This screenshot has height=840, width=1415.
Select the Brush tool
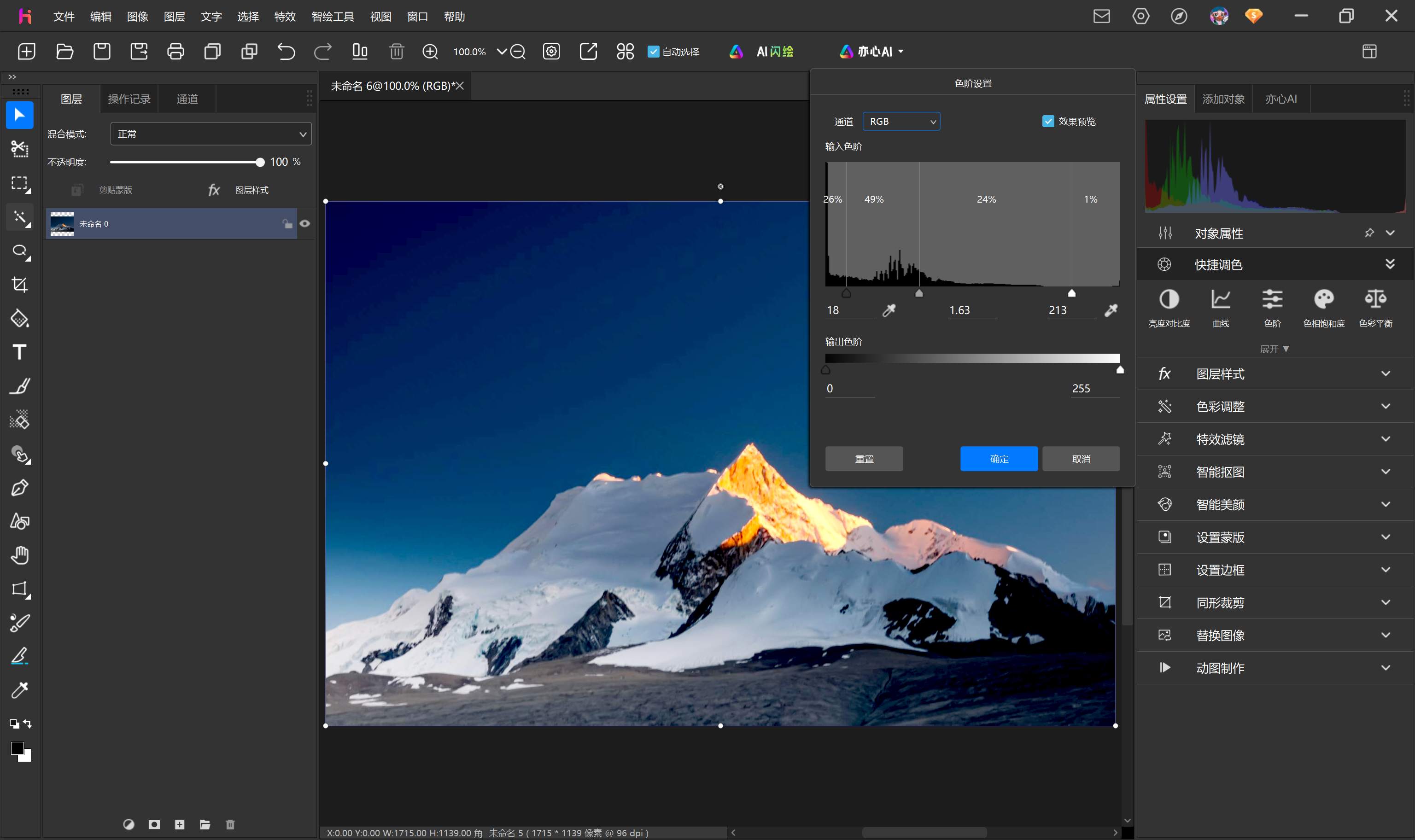tap(20, 386)
